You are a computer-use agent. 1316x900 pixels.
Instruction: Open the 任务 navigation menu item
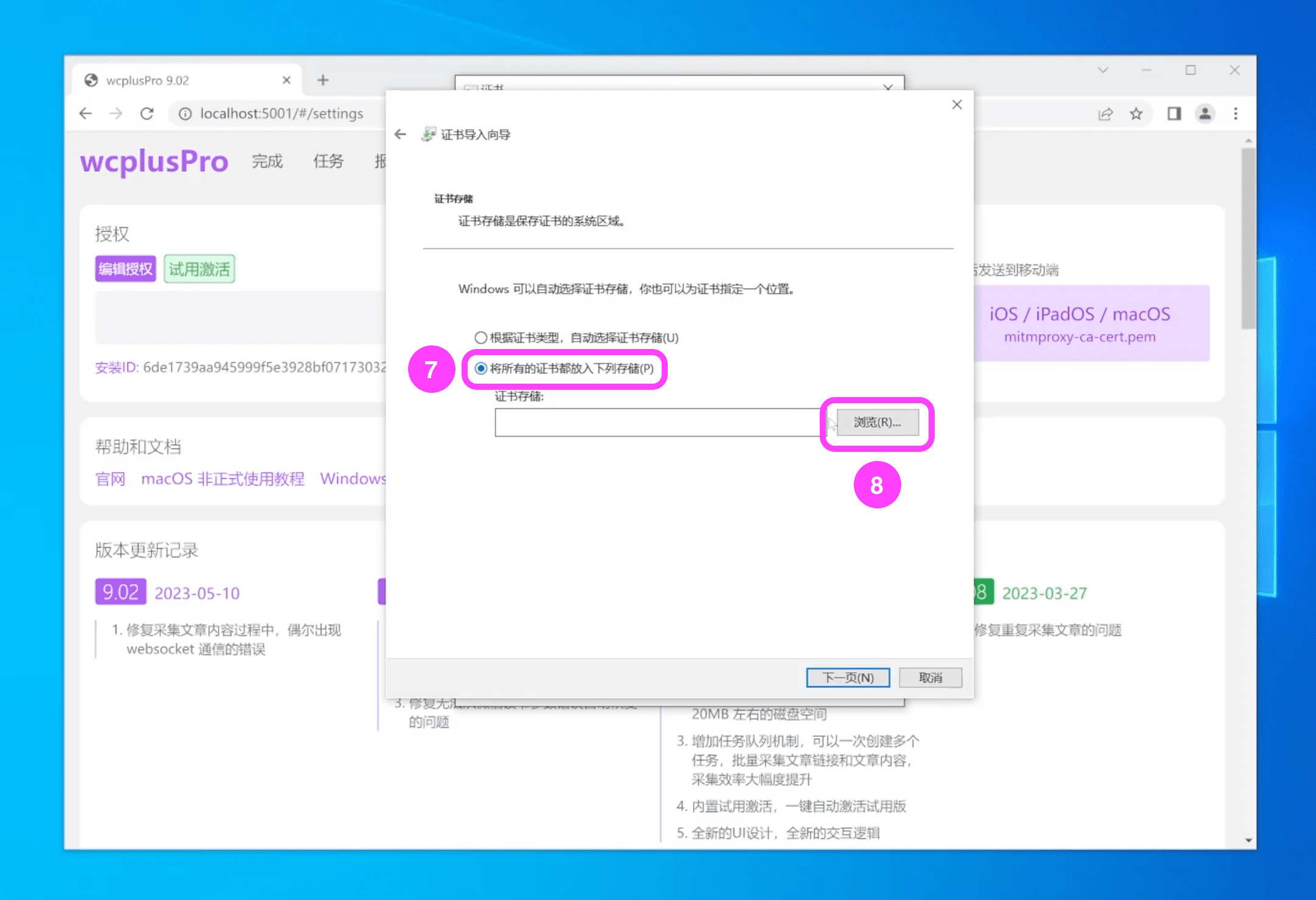click(x=328, y=161)
